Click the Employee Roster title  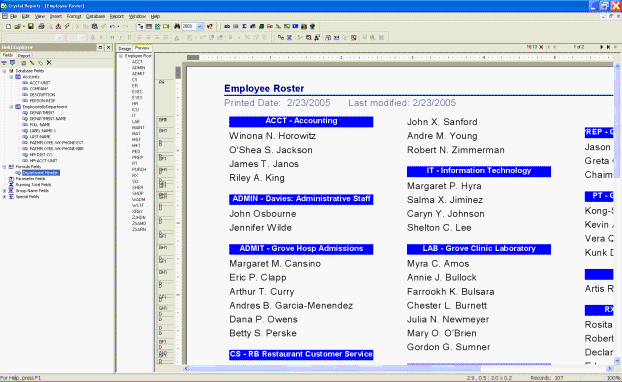pos(264,88)
